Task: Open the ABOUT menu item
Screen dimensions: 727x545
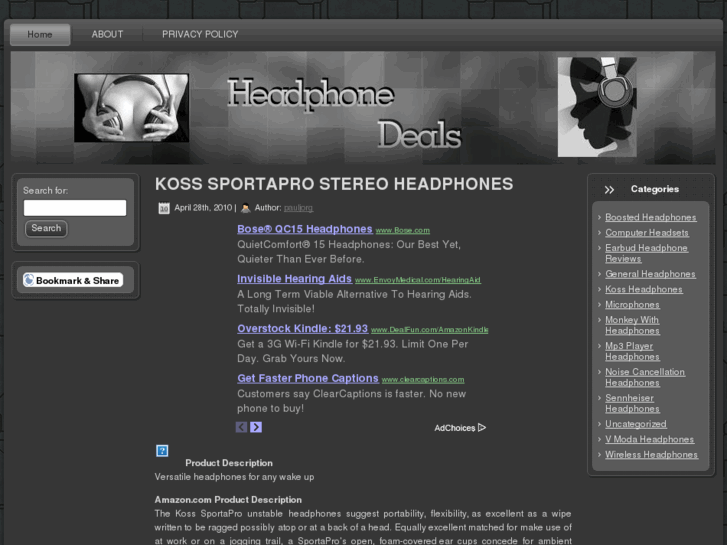Action: (107, 34)
